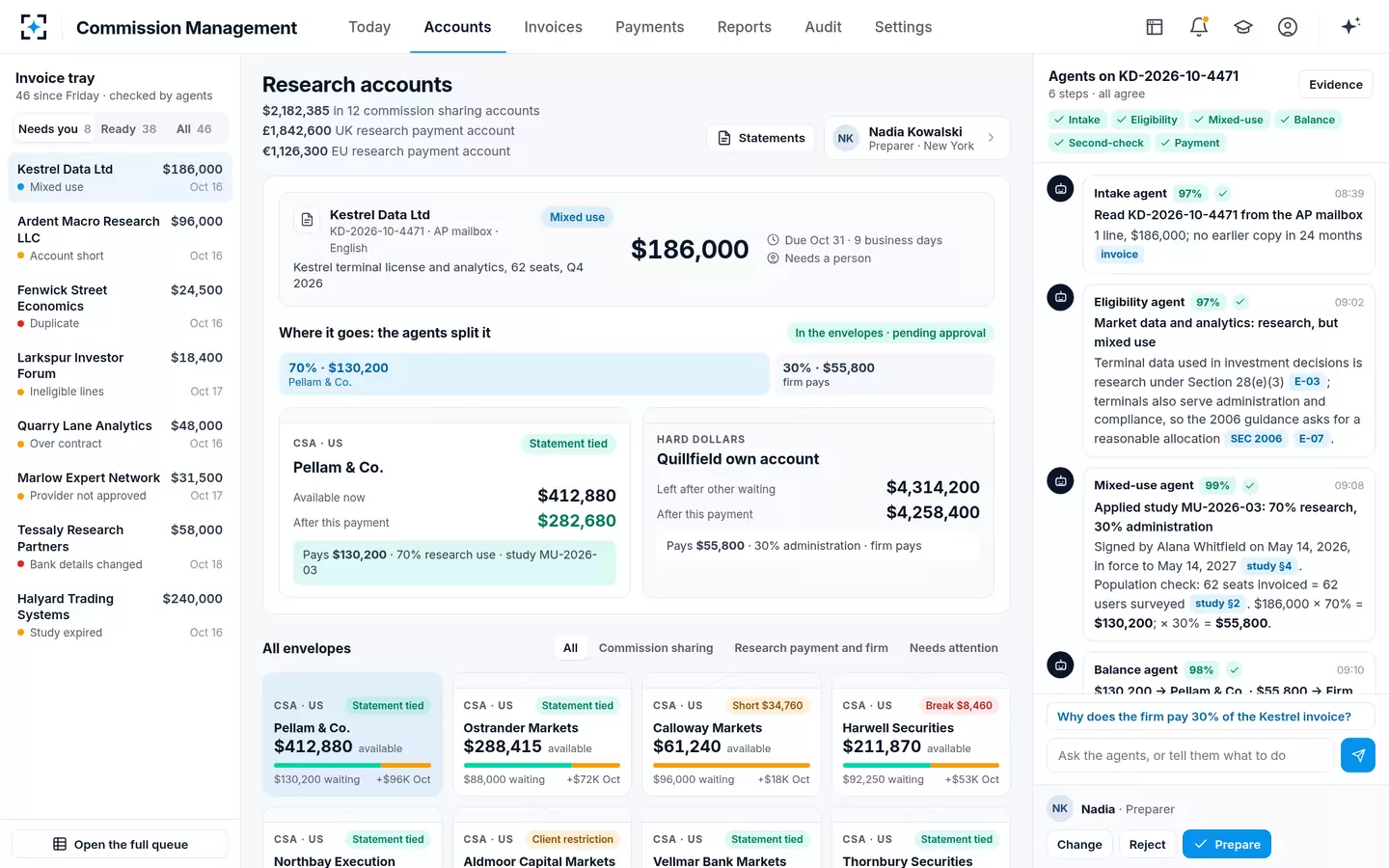Image resolution: width=1389 pixels, height=868 pixels.
Task: Open the SEC 2006 citation chip
Action: (x=1256, y=439)
